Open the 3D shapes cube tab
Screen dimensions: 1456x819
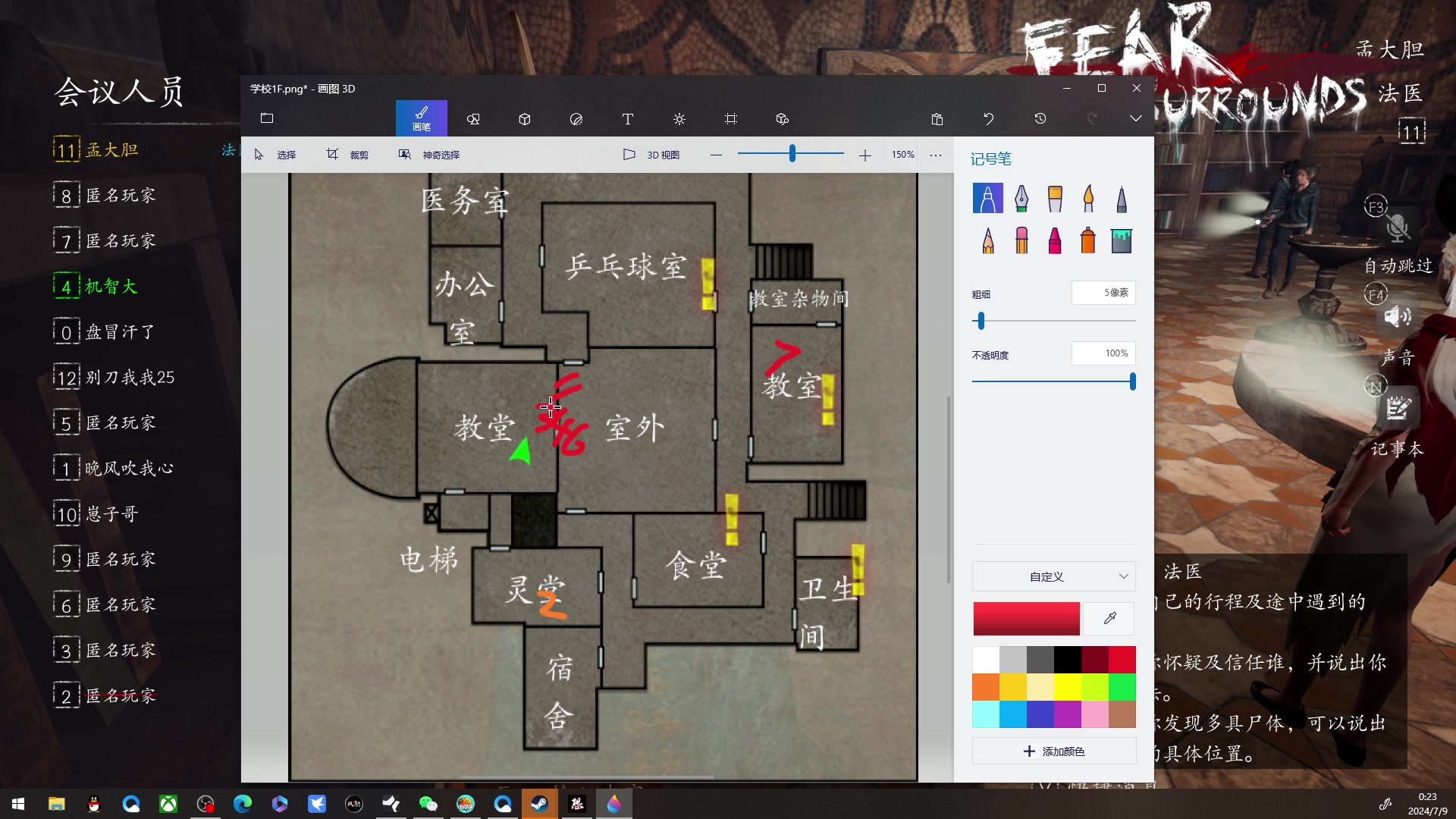pos(525,119)
